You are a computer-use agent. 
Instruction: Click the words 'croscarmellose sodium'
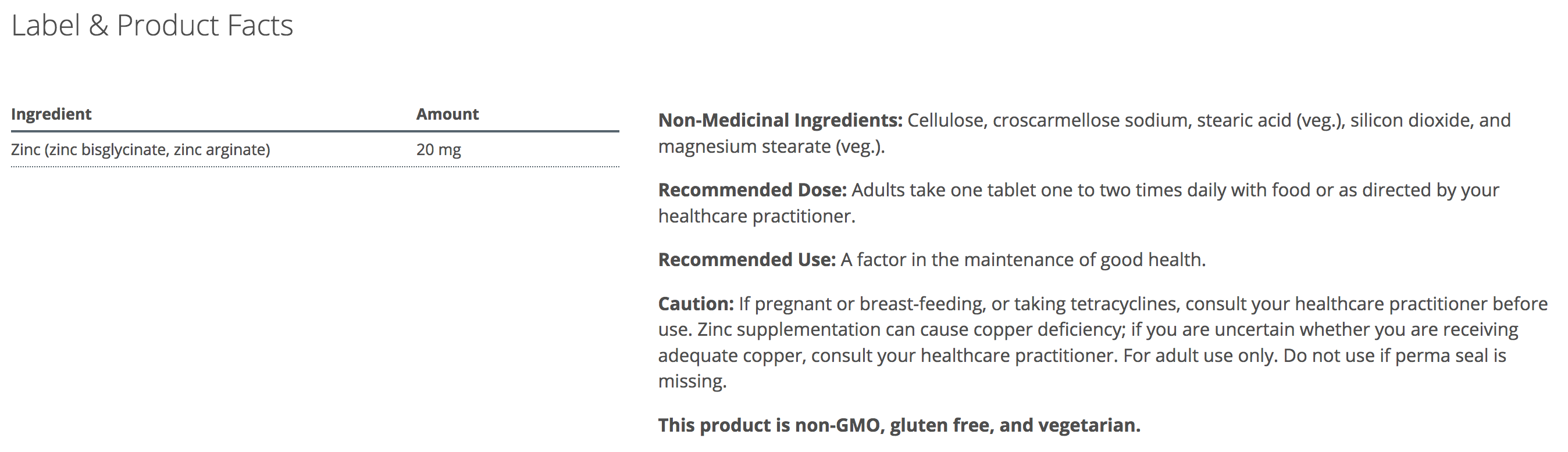point(1089,120)
